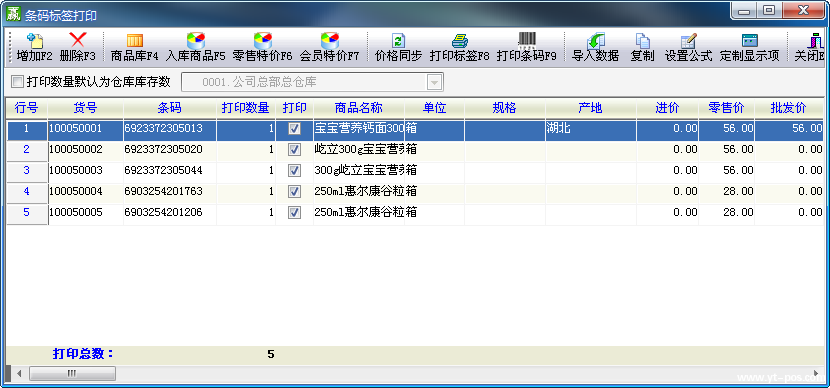This screenshot has width=830, height=388.
Task: Click the app icon in title bar
Action: pos(13,14)
